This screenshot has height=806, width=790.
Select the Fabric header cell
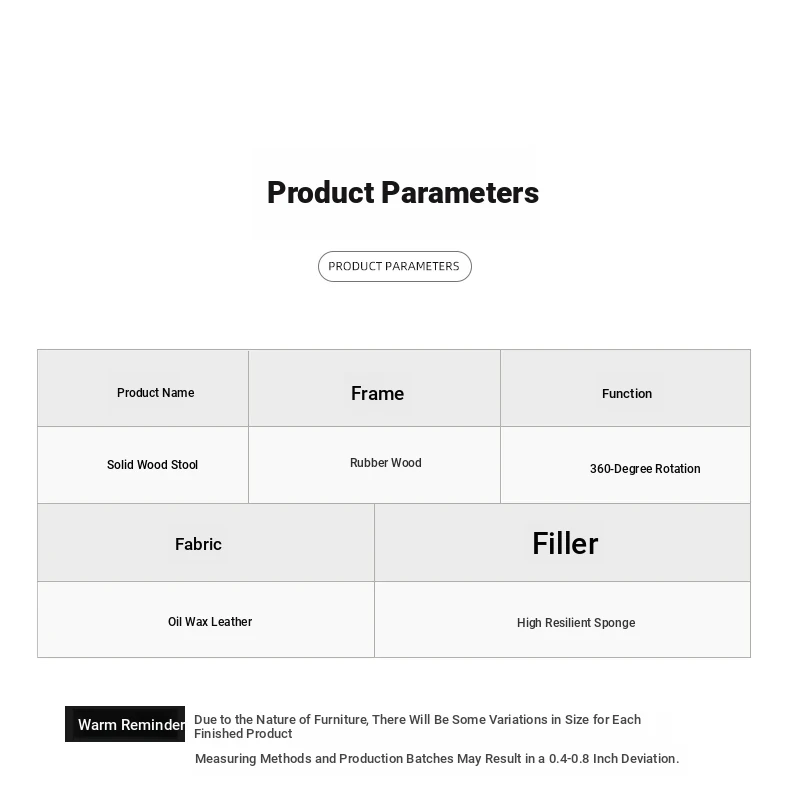(x=198, y=544)
